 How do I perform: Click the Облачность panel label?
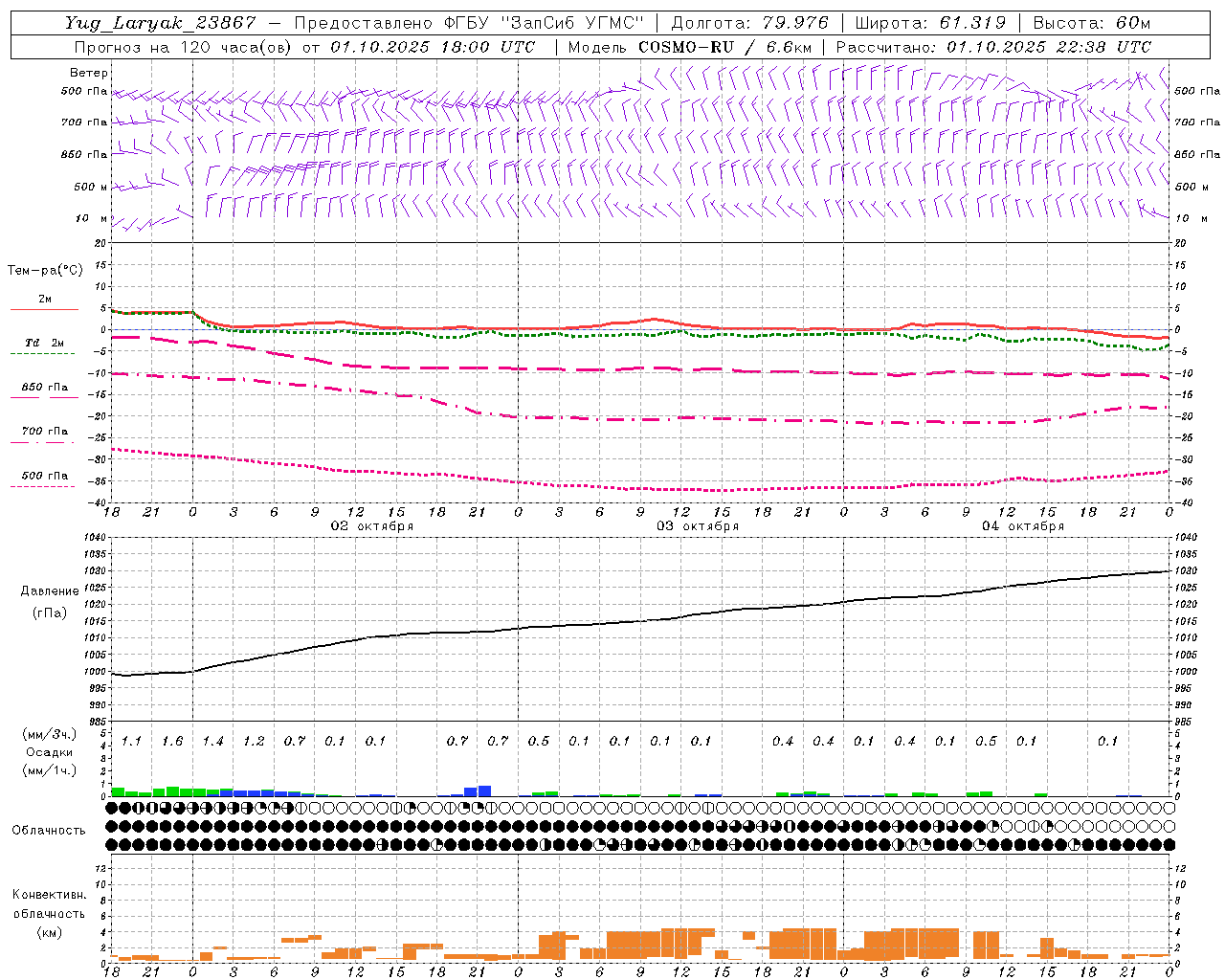(x=49, y=830)
